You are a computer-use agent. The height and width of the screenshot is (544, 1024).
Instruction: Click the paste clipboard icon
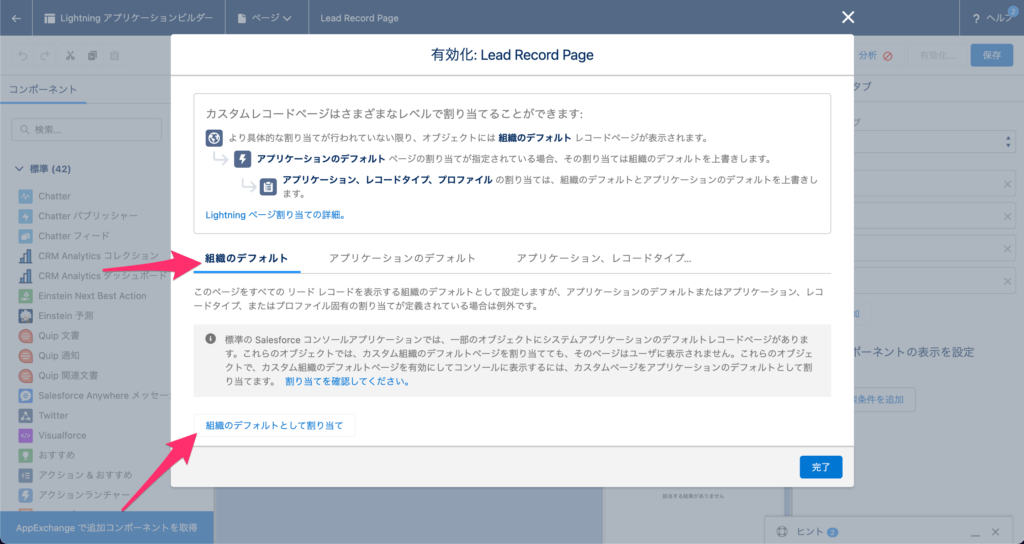(114, 56)
